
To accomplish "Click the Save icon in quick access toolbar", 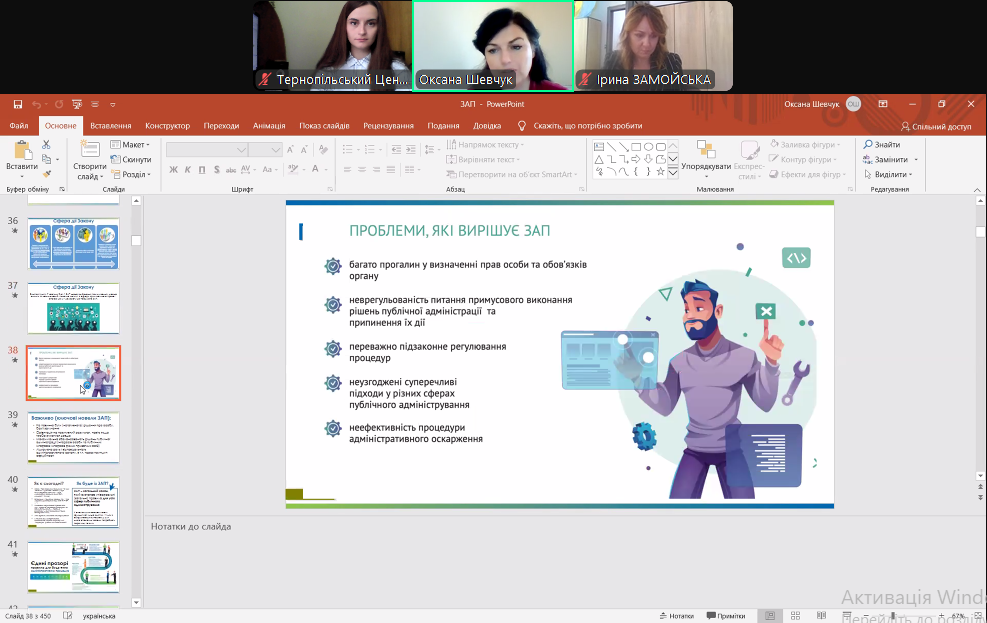I will (16, 104).
